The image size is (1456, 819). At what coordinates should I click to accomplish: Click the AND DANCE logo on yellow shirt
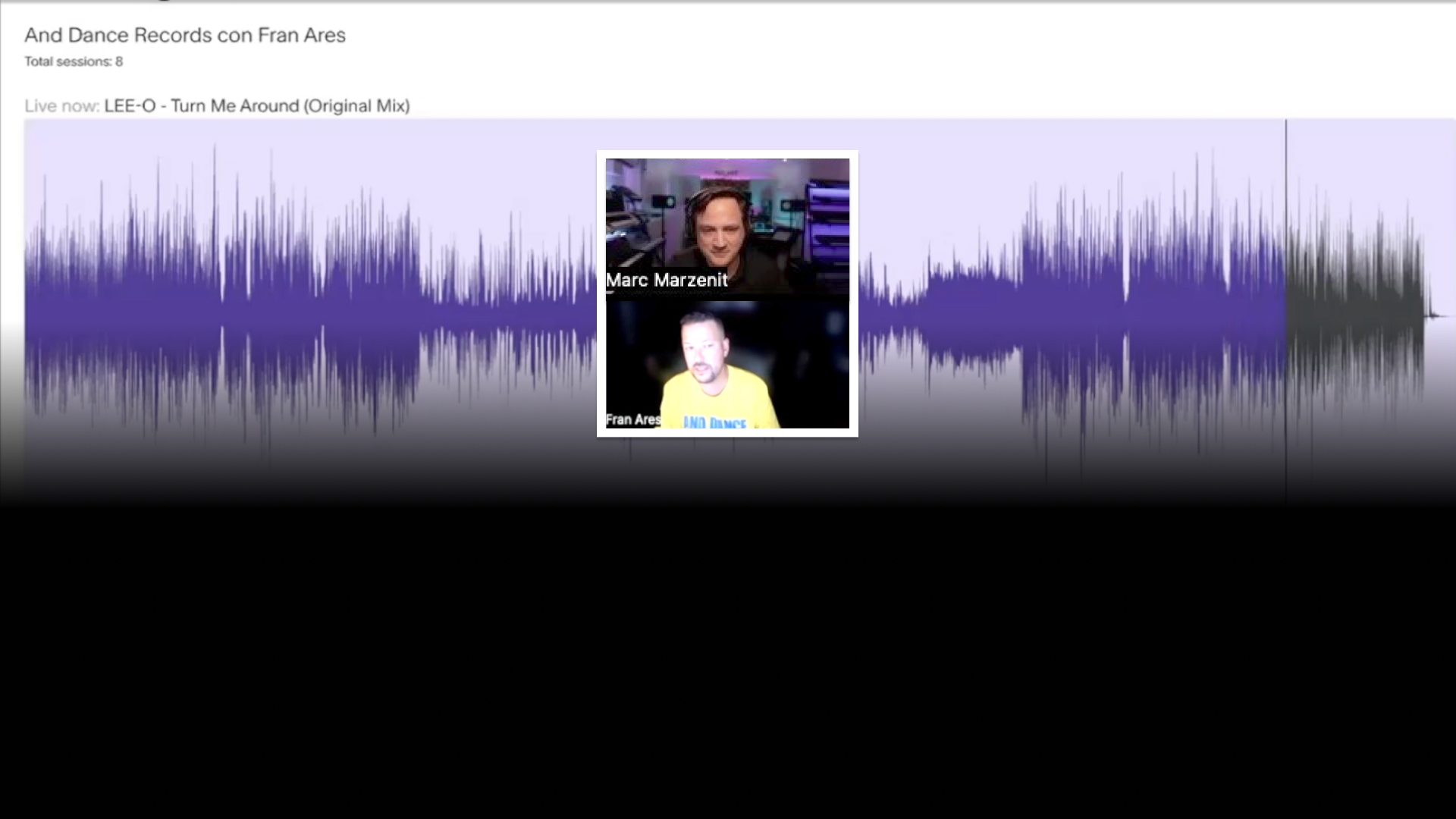coord(714,422)
